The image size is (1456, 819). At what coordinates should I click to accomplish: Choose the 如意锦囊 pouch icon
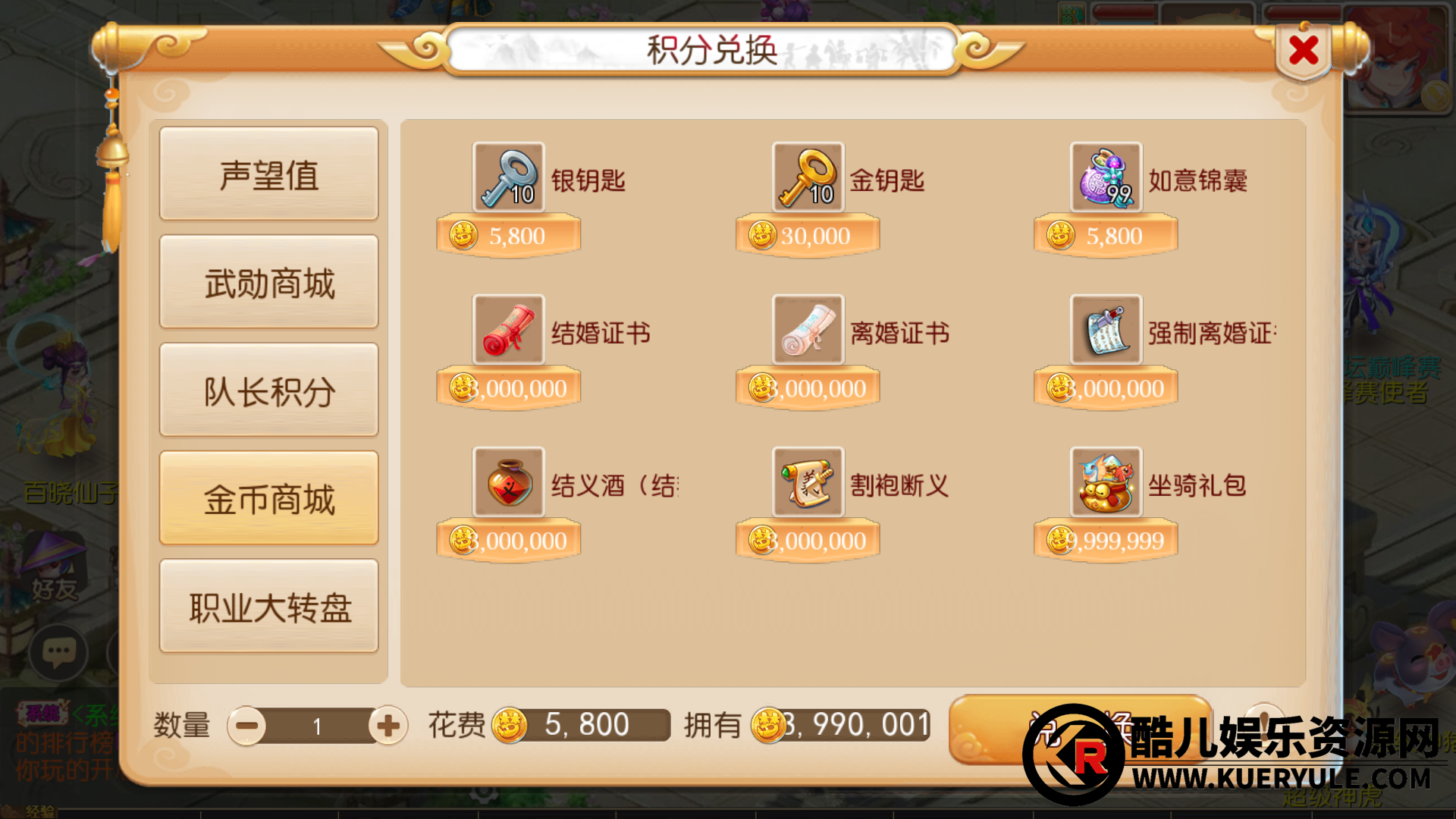[1106, 177]
